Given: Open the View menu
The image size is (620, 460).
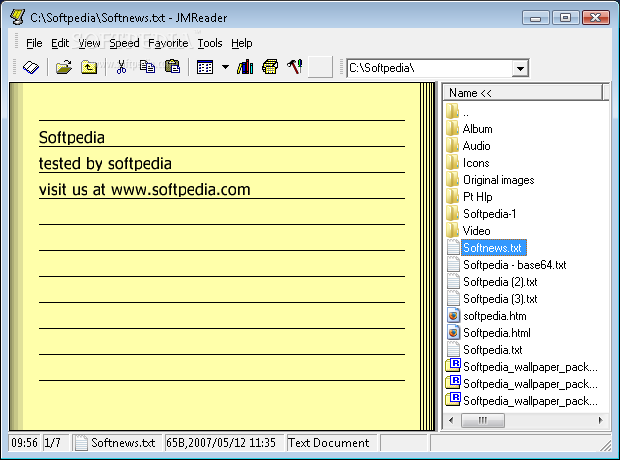Looking at the screenshot, I should pos(89,43).
